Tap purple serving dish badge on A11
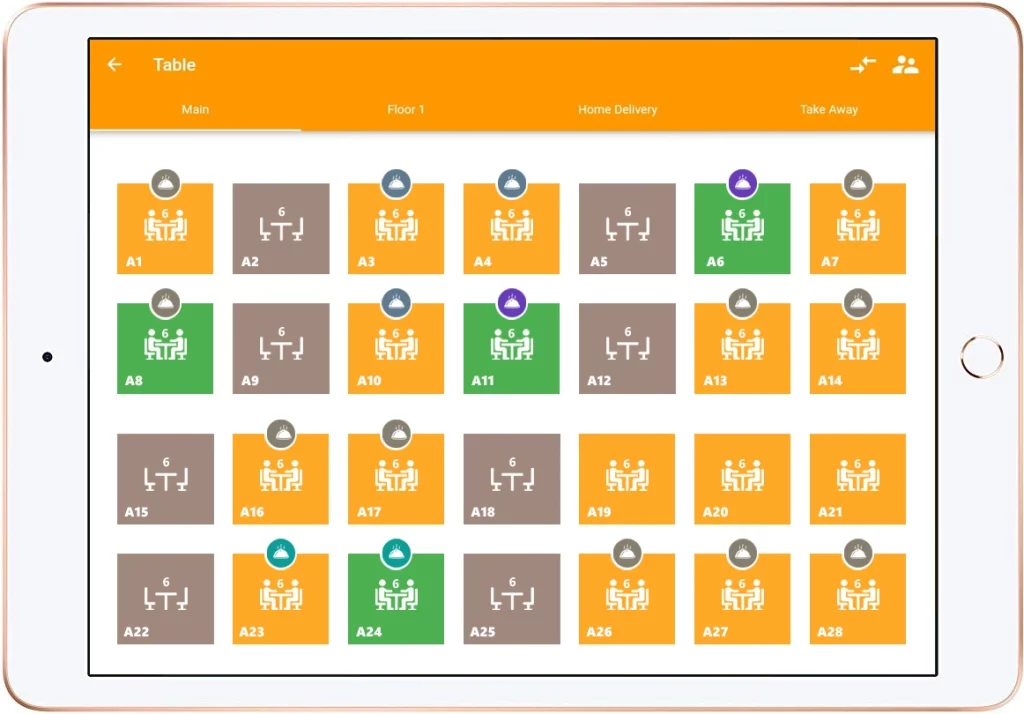This screenshot has width=1024, height=714. point(511,303)
